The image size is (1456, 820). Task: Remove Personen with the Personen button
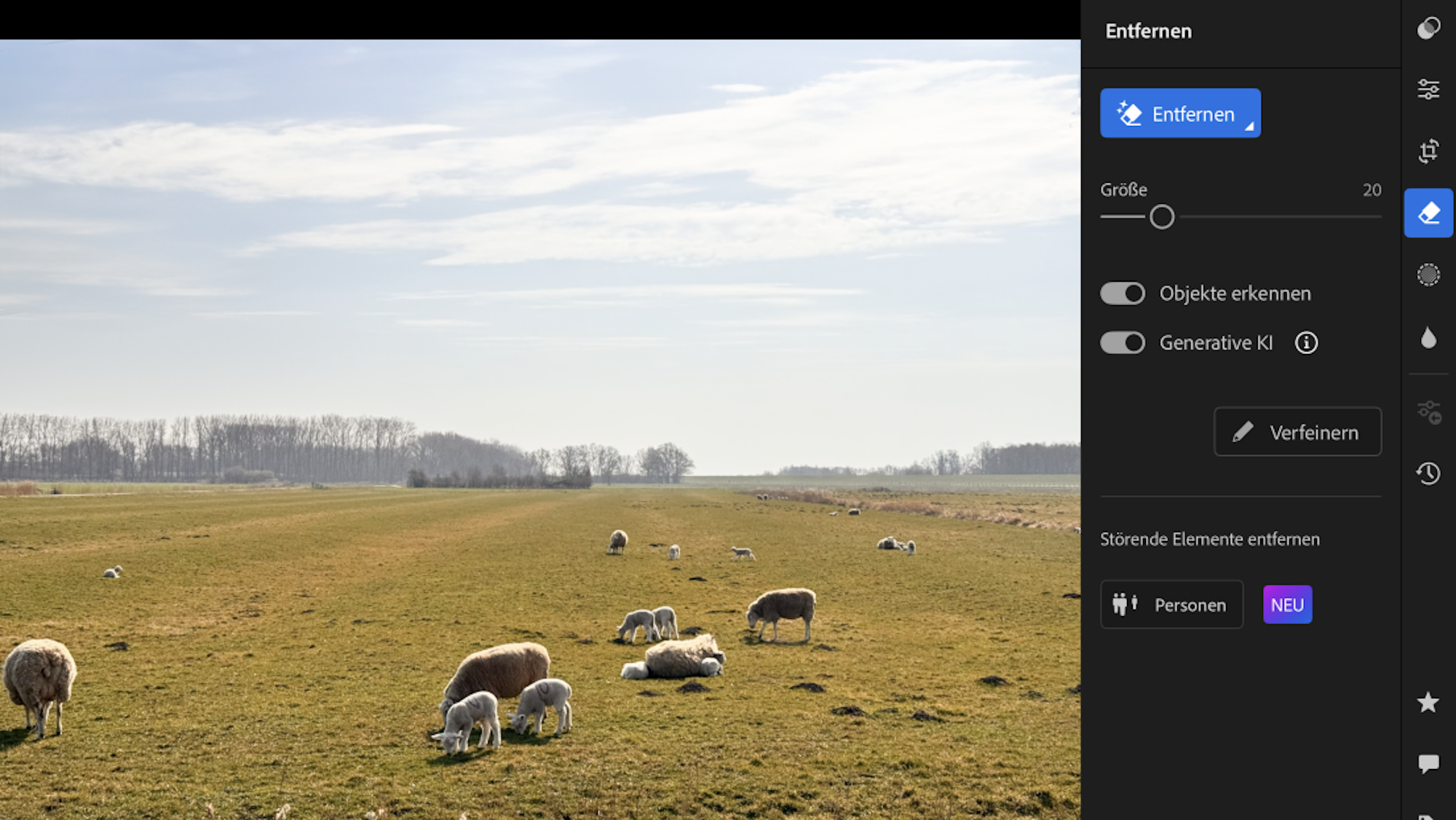[x=1171, y=604]
